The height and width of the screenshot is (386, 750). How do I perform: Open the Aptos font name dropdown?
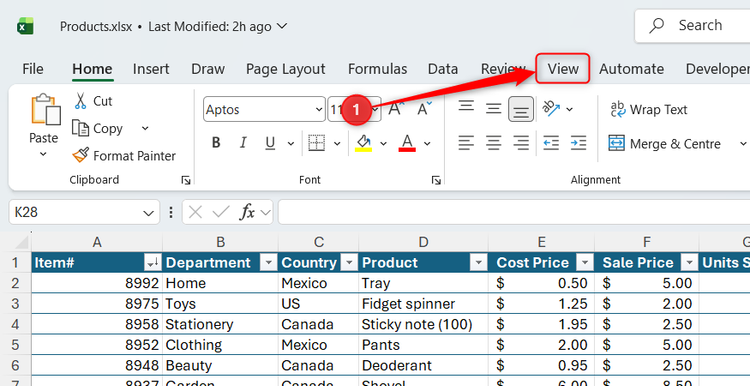pyautogui.click(x=319, y=110)
